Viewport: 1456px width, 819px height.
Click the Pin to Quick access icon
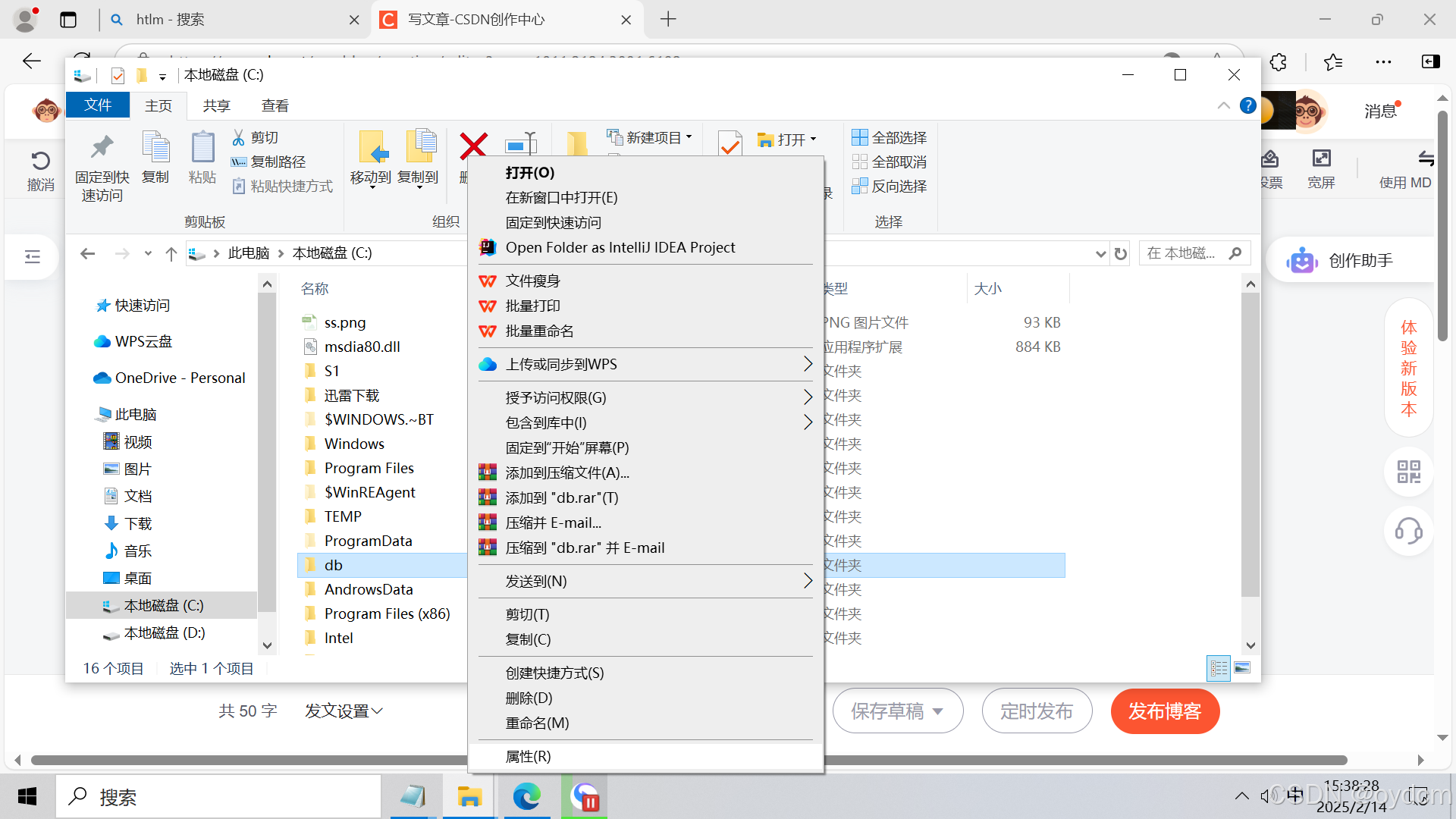click(102, 148)
